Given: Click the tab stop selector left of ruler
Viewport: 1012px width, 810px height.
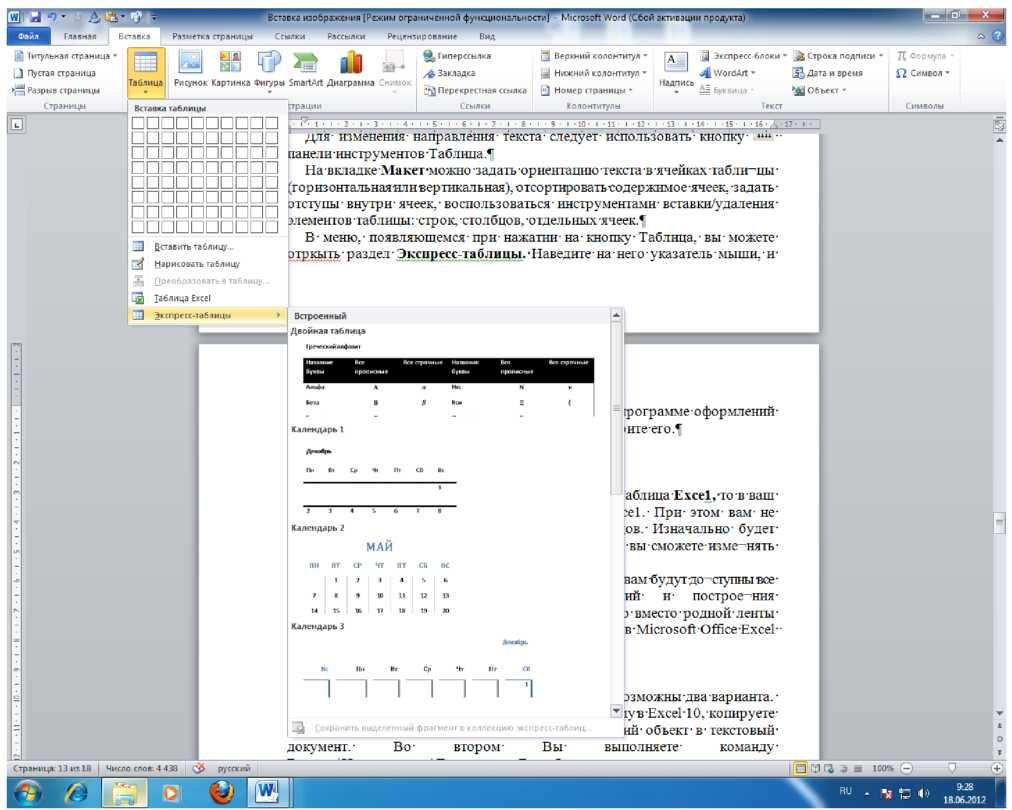Looking at the screenshot, I should 17,125.
